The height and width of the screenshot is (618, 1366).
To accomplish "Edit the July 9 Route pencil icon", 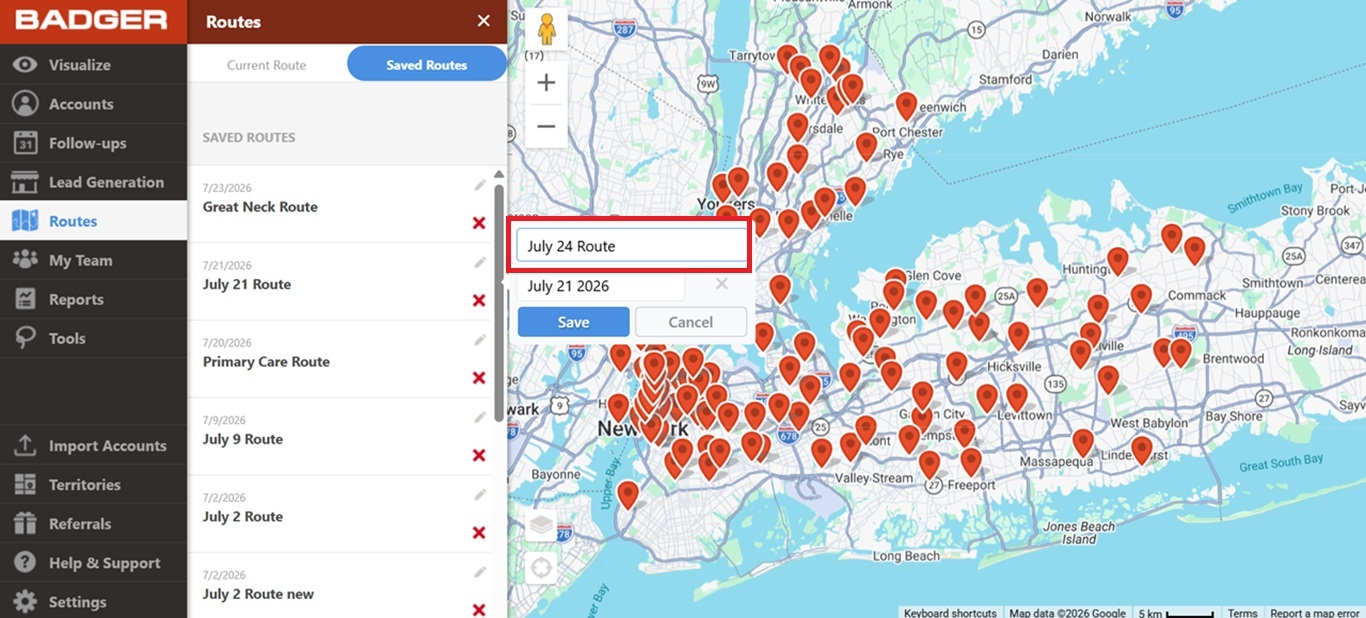I will tap(480, 417).
